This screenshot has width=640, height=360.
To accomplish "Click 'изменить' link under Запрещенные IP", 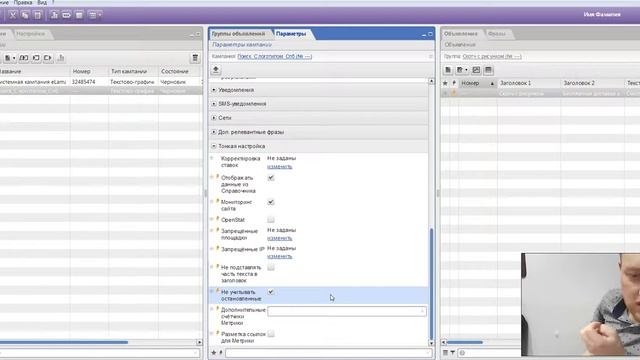I will click(280, 256).
